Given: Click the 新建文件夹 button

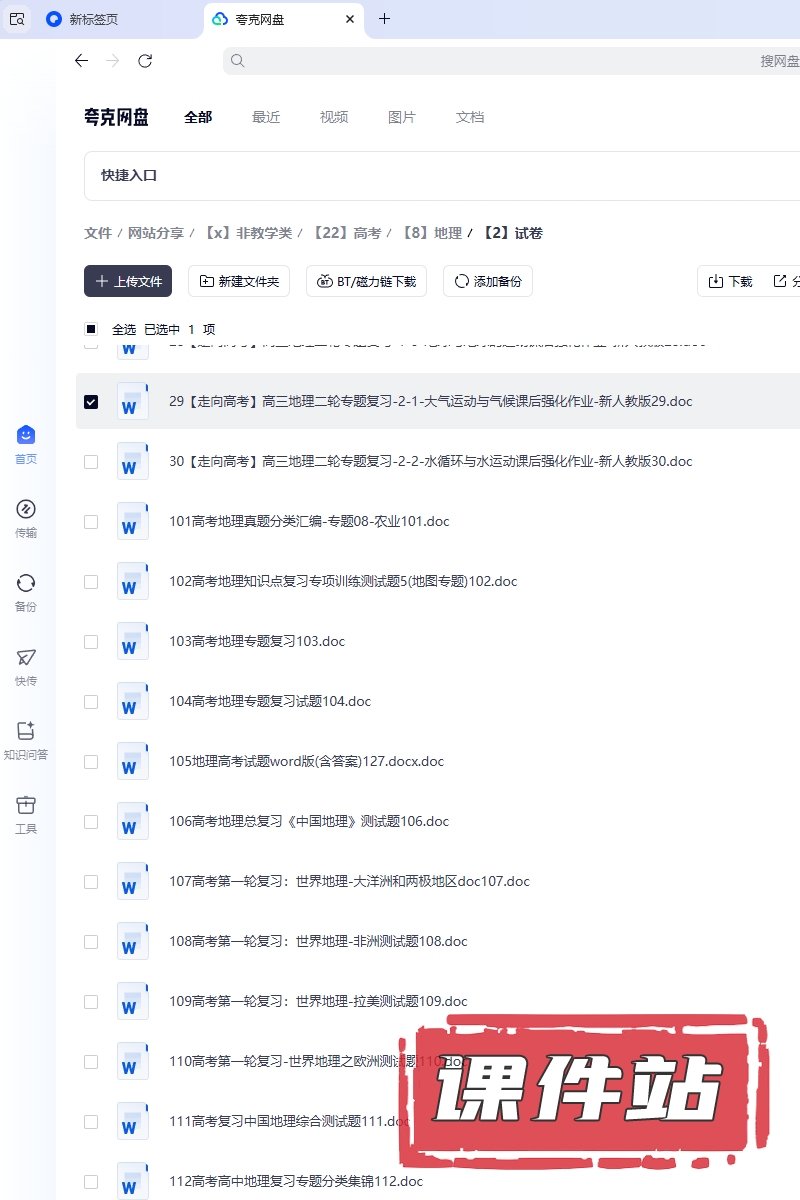Looking at the screenshot, I should click(x=239, y=282).
